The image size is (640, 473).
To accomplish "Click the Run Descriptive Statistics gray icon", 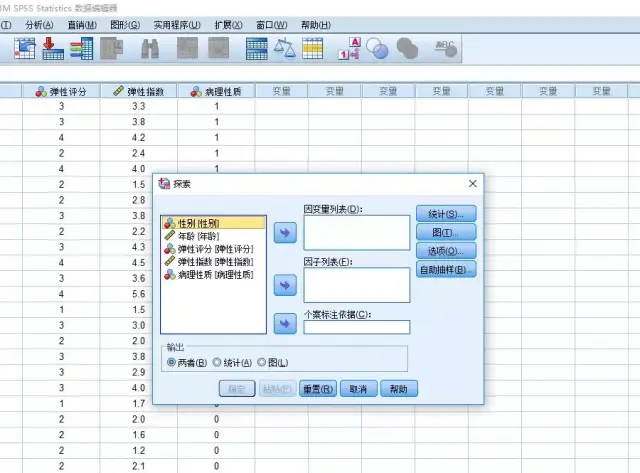I will point(111,49).
